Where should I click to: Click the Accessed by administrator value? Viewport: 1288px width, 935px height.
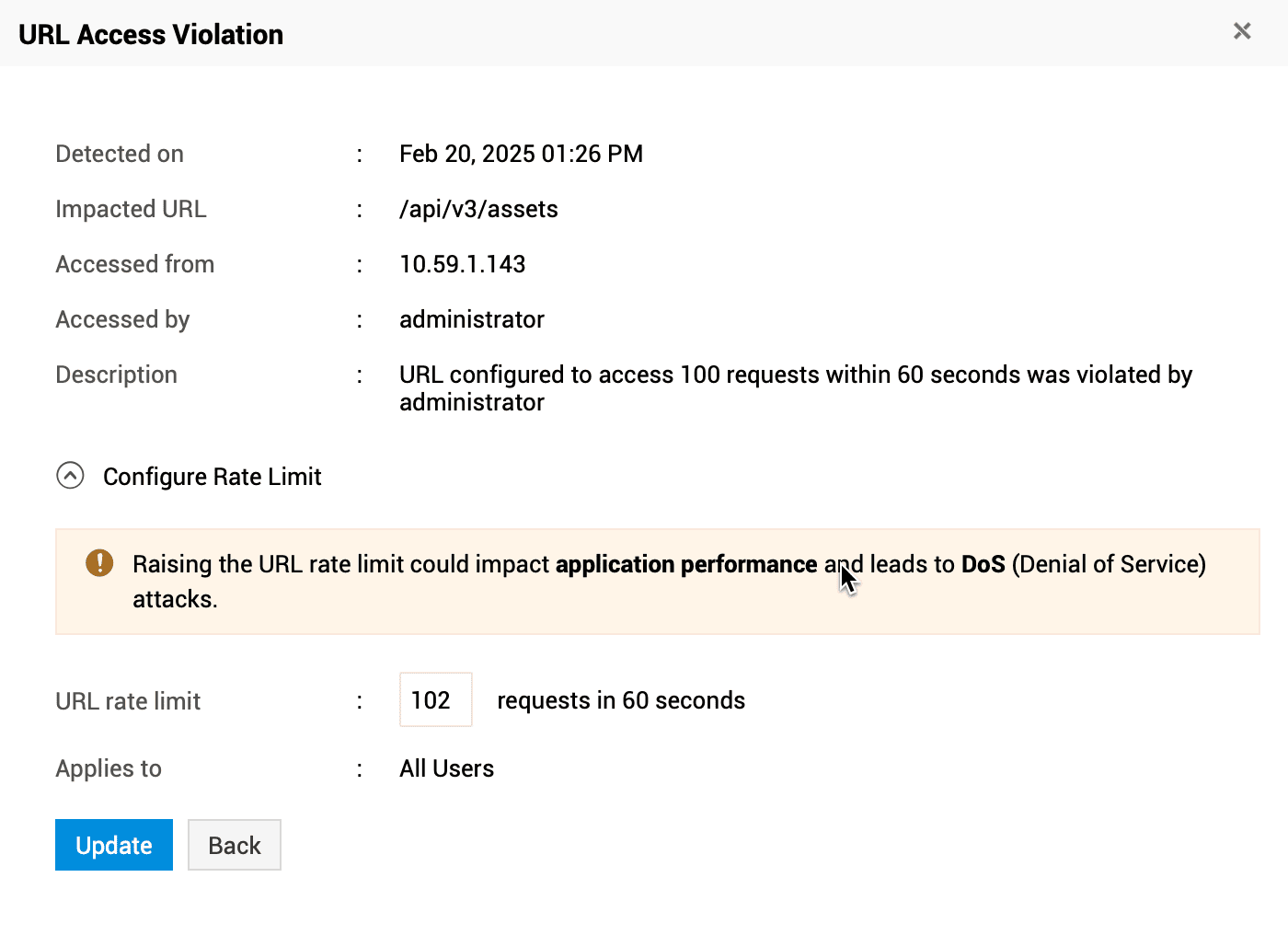tap(471, 319)
